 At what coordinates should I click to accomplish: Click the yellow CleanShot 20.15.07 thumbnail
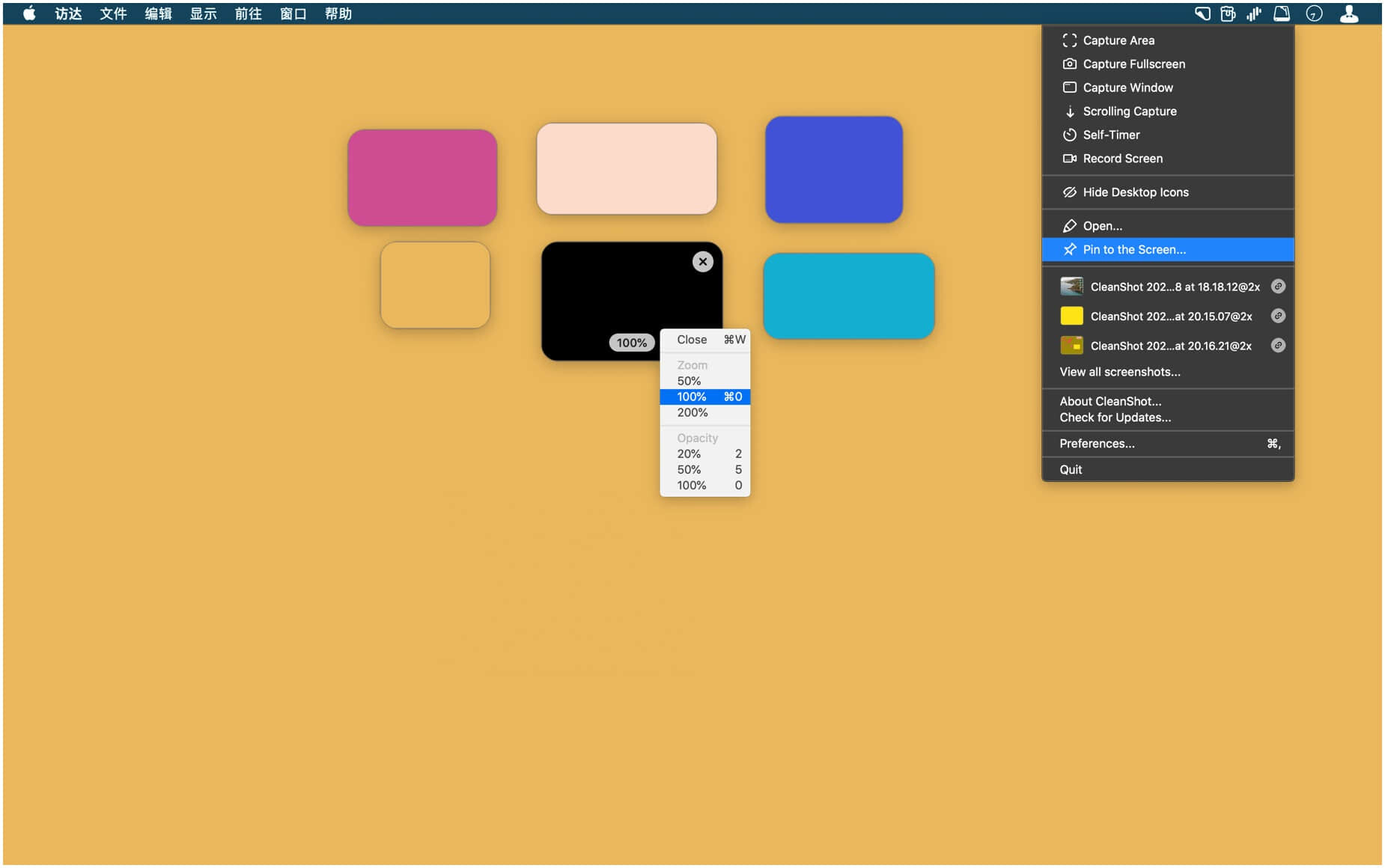click(x=1071, y=317)
